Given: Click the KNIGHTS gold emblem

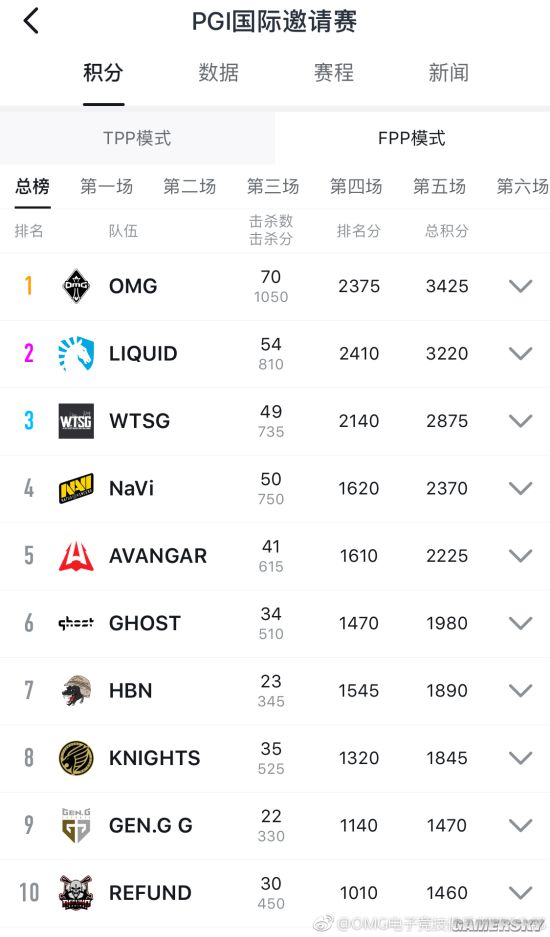Looking at the screenshot, I should [x=77, y=758].
